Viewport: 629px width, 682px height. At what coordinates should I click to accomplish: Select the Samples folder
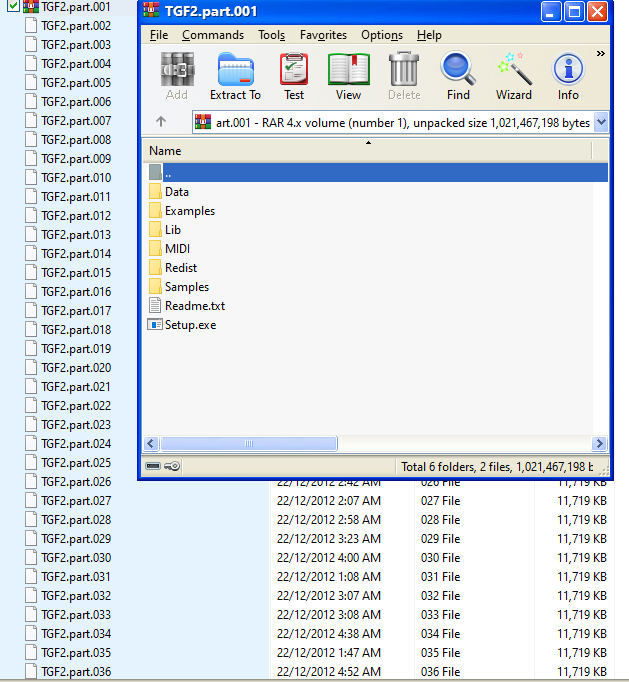point(187,287)
